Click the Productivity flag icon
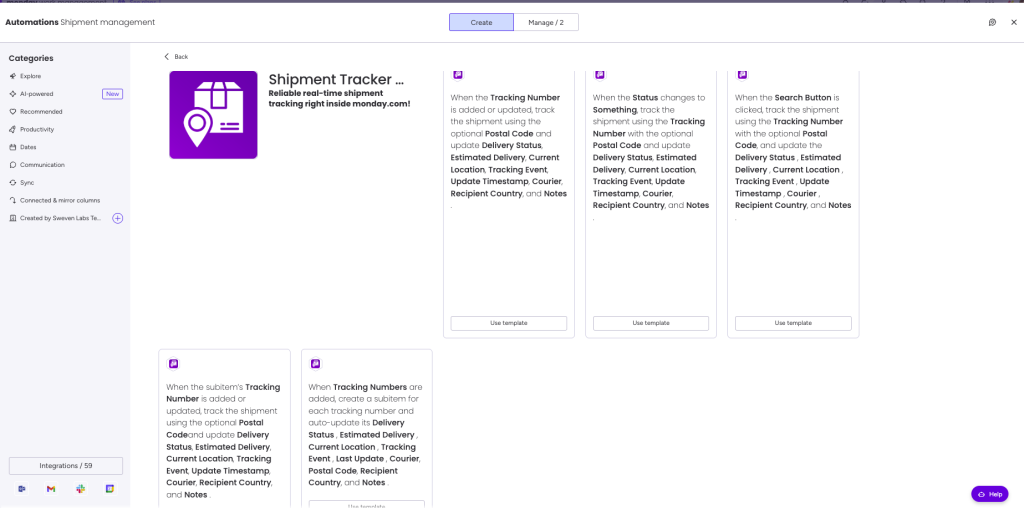Viewport: 1024px width, 508px height. [13, 129]
